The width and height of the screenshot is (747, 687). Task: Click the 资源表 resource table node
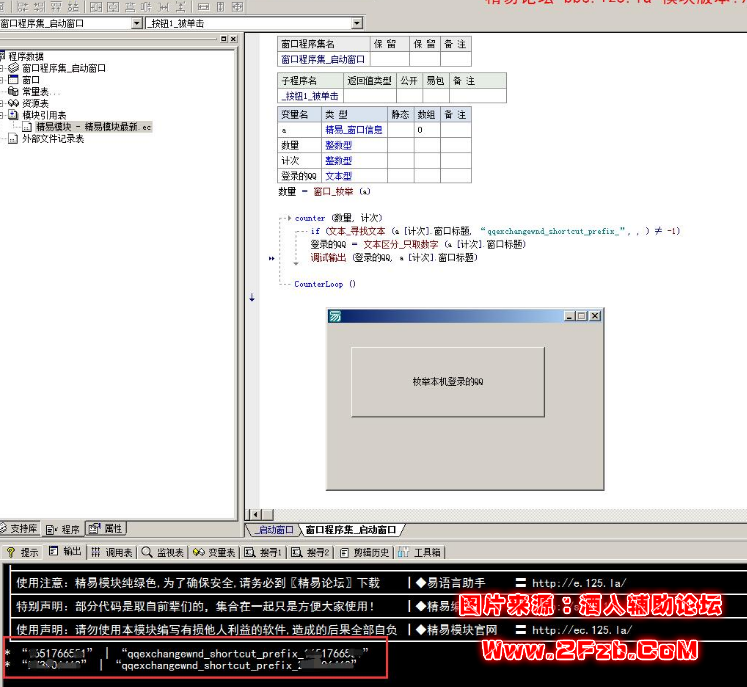(x=35, y=103)
